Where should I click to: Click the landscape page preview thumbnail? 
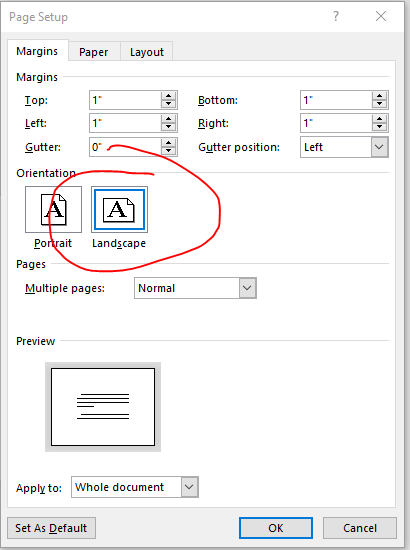coord(103,407)
